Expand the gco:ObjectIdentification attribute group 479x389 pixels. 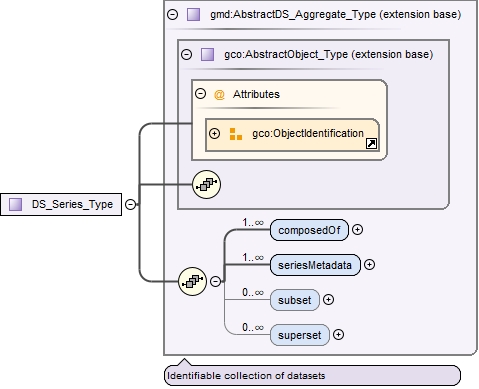point(214,134)
